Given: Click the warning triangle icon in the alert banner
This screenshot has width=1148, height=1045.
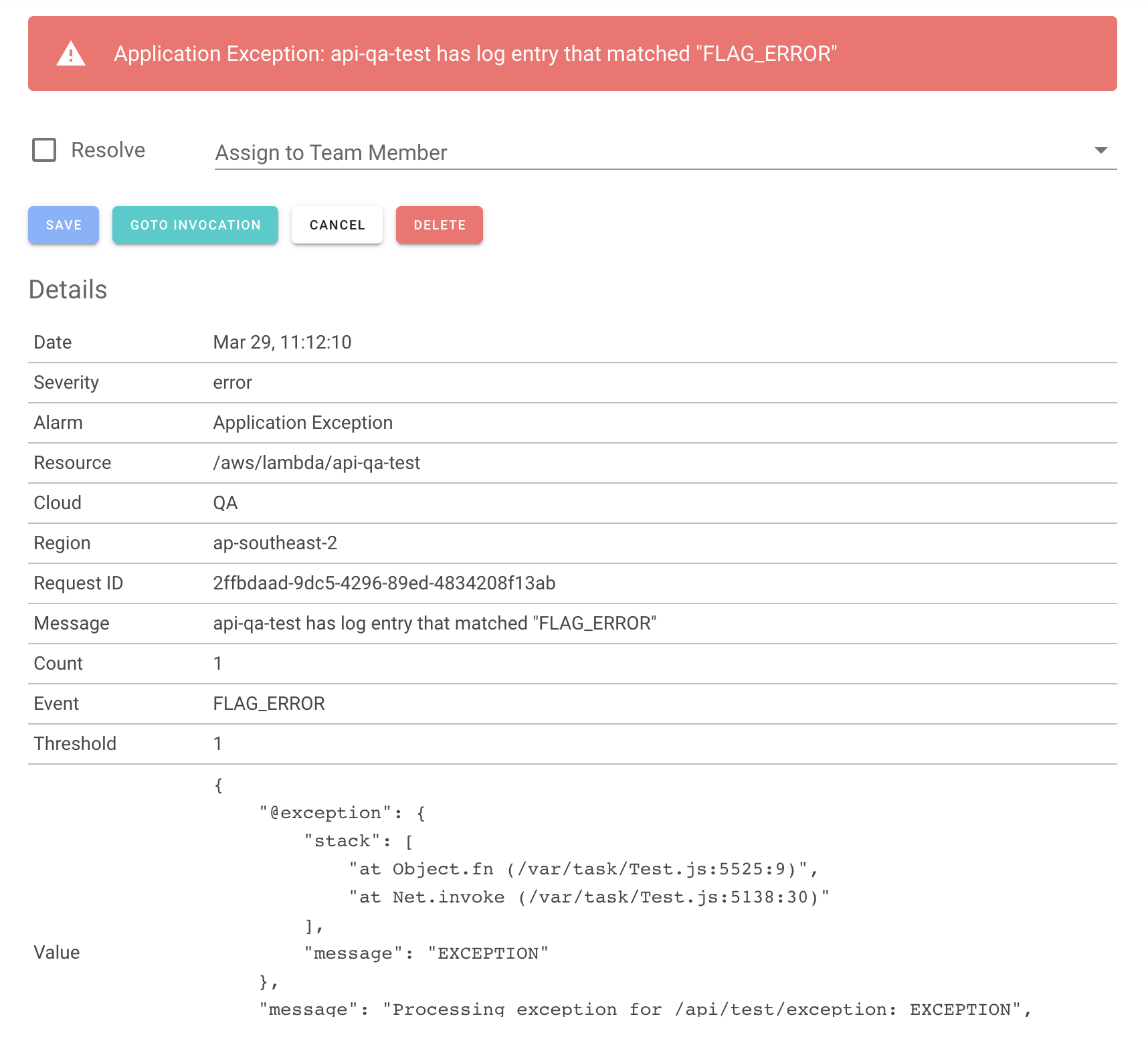Looking at the screenshot, I should (71, 54).
